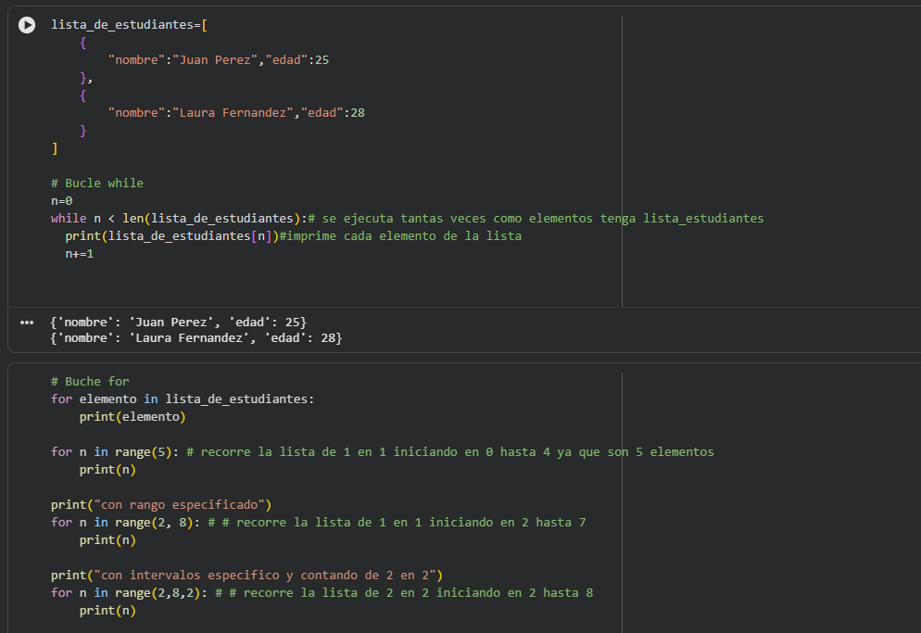The width and height of the screenshot is (921, 633).
Task: Click the "Juan Perez" dictionary line in code
Action: coord(219,60)
